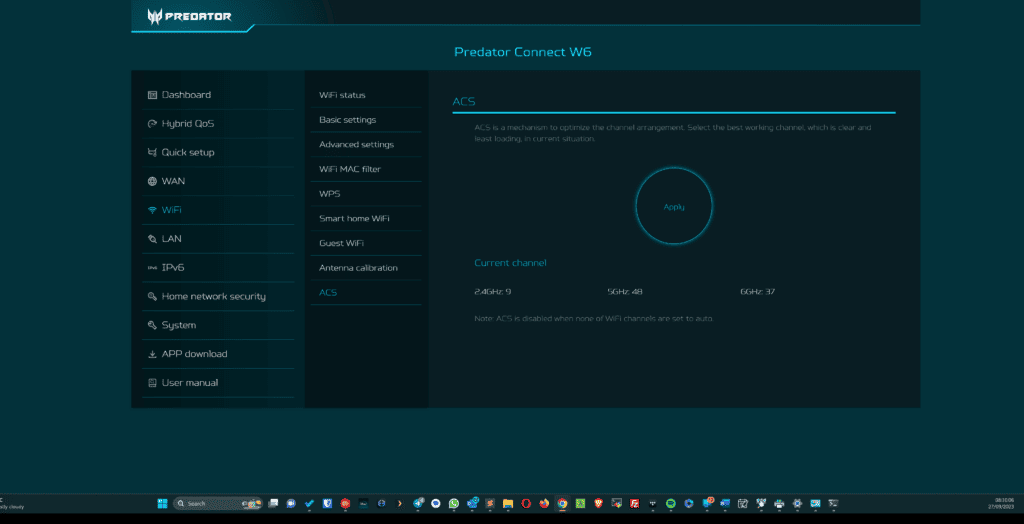Click the Home network security icon
Viewport: 1024px width, 524px height.
pyautogui.click(x=152, y=297)
